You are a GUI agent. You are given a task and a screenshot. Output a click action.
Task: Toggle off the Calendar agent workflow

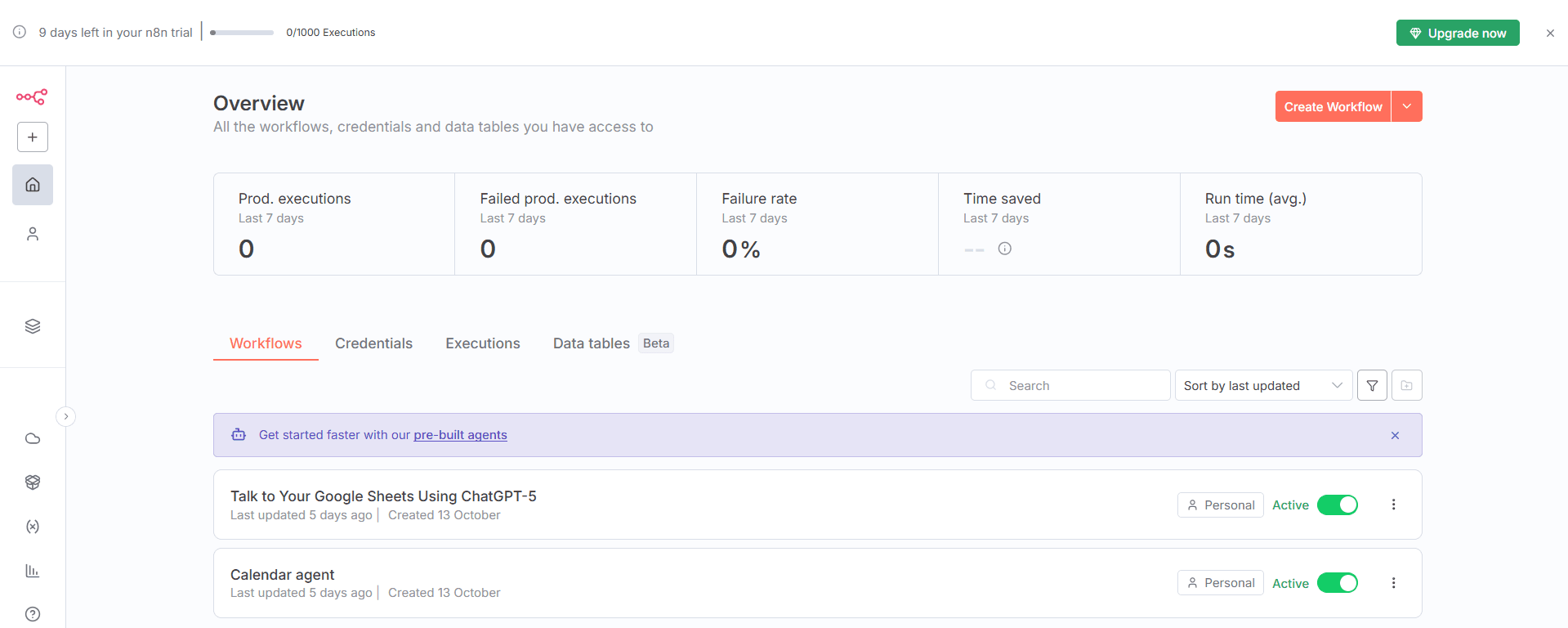click(1337, 583)
